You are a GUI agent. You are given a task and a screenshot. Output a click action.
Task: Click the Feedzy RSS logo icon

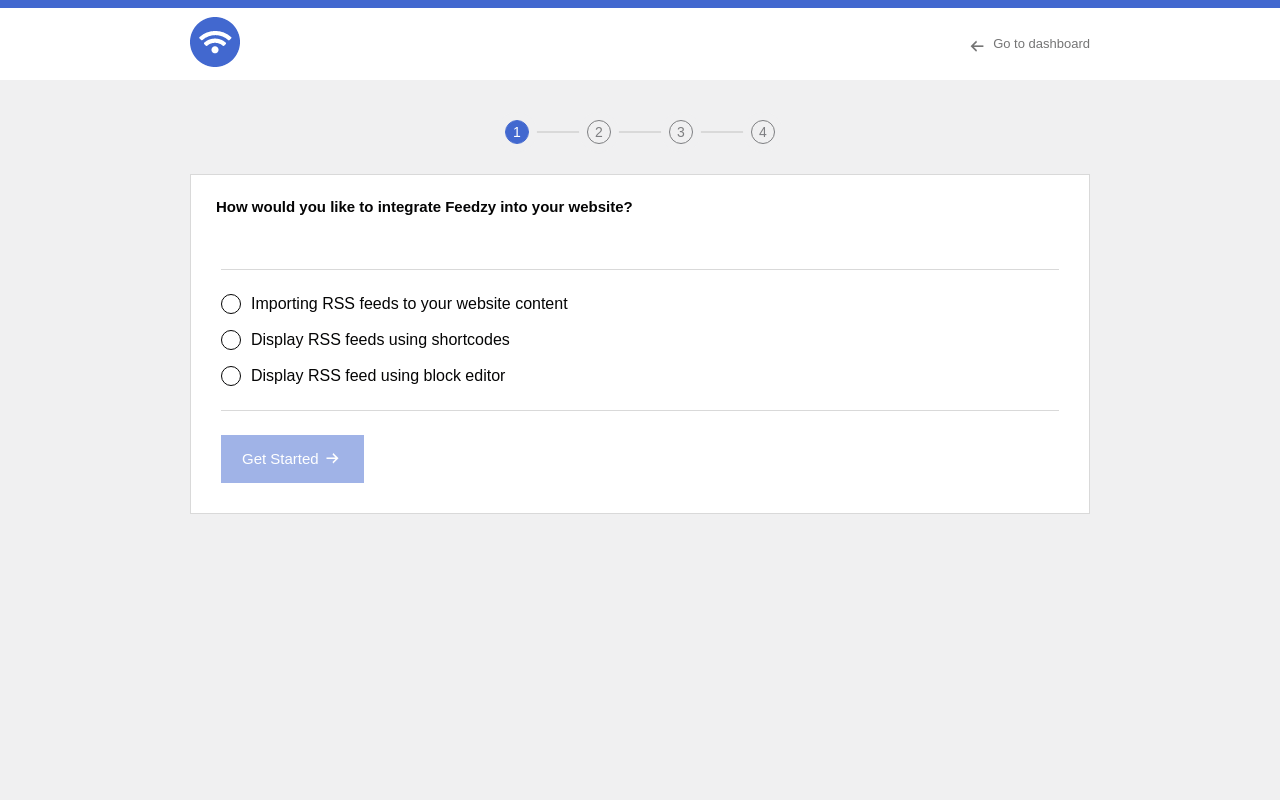click(x=215, y=42)
